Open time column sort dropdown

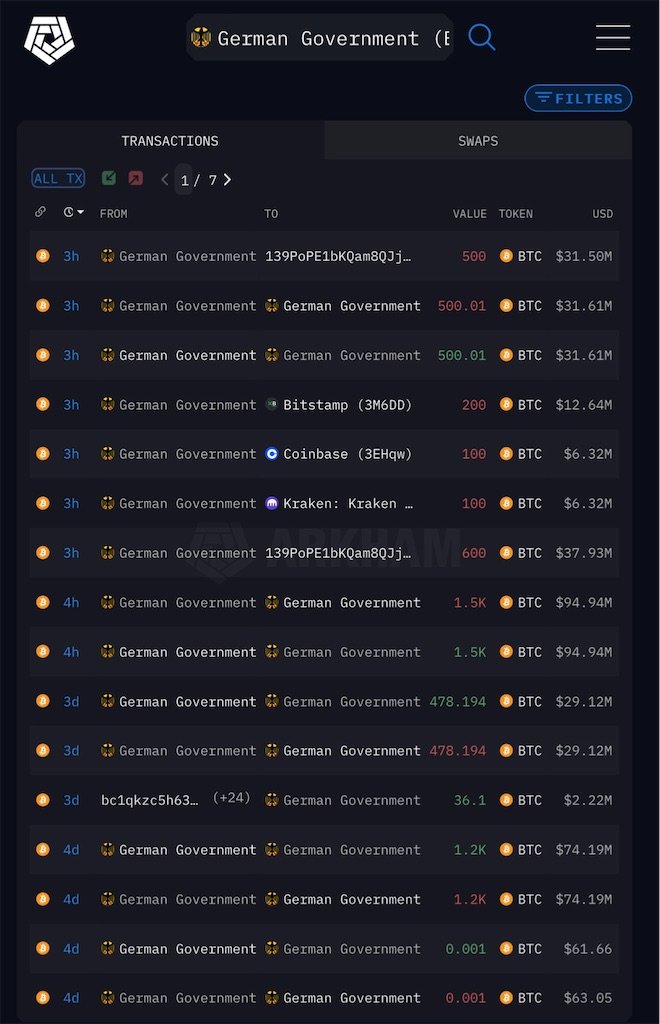(x=74, y=212)
